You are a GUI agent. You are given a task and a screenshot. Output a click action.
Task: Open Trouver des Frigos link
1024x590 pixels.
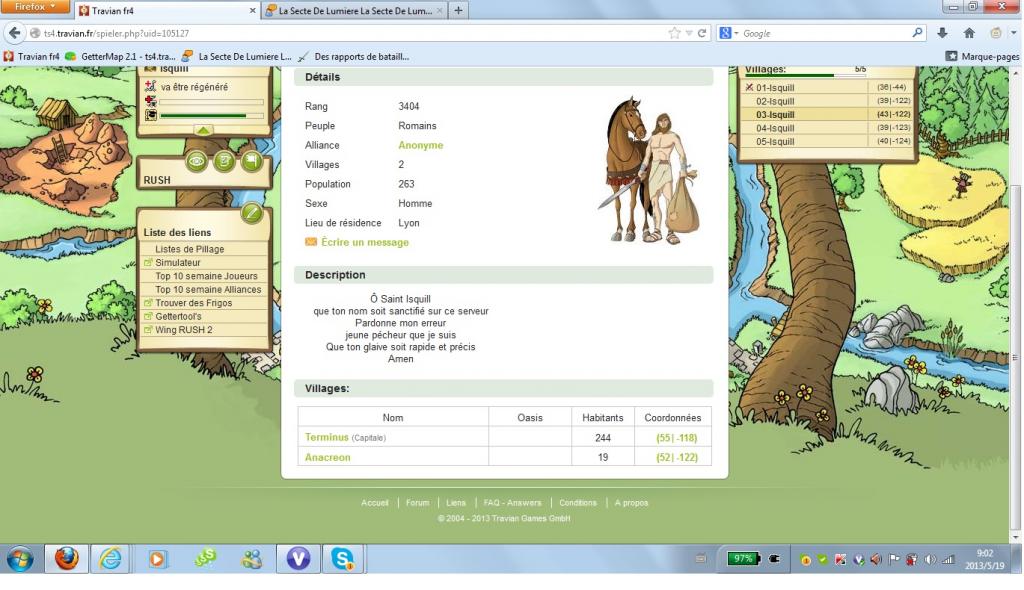pyautogui.click(x=194, y=303)
